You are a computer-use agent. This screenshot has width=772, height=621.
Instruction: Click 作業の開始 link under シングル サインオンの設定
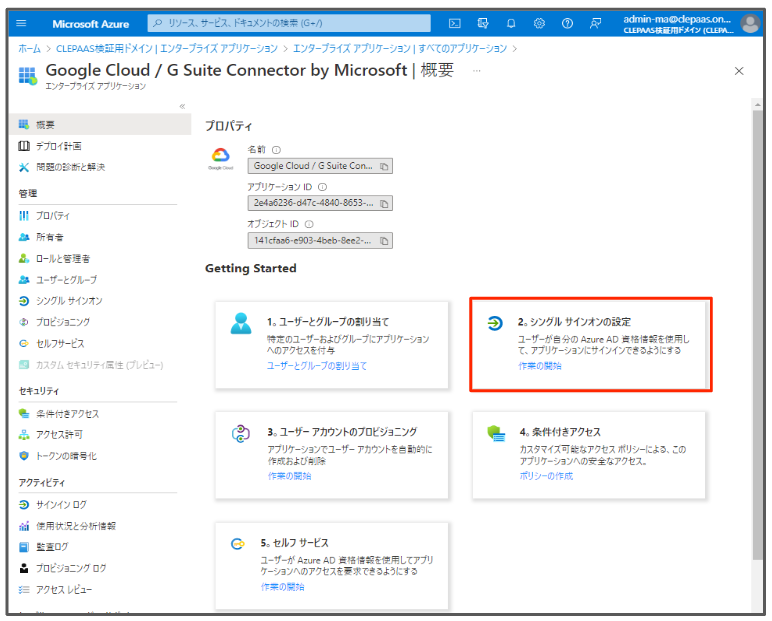[x=540, y=366]
